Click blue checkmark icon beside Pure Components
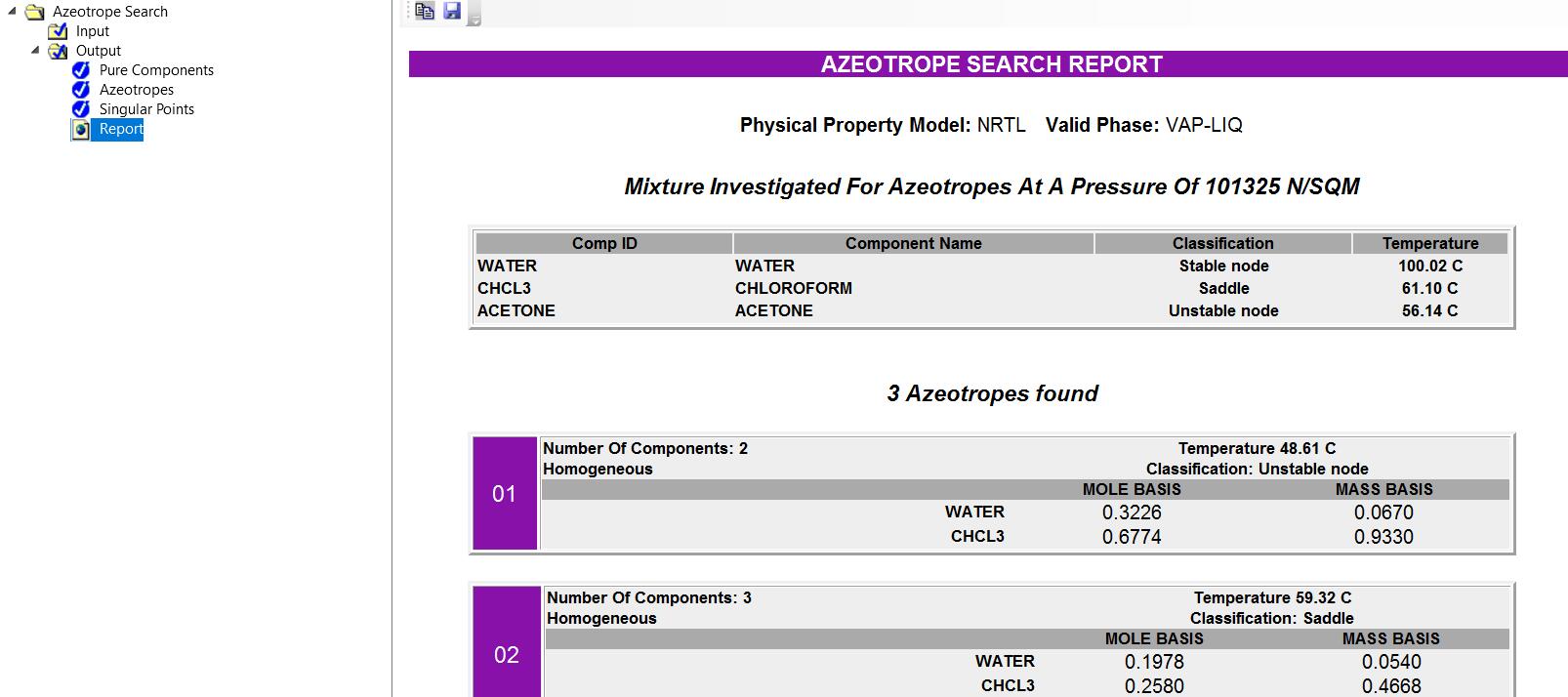1568x697 pixels. point(82,70)
